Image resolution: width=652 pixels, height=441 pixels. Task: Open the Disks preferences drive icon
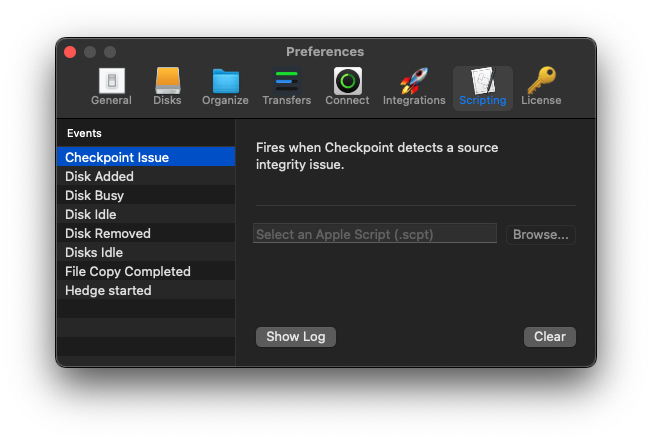(x=168, y=81)
